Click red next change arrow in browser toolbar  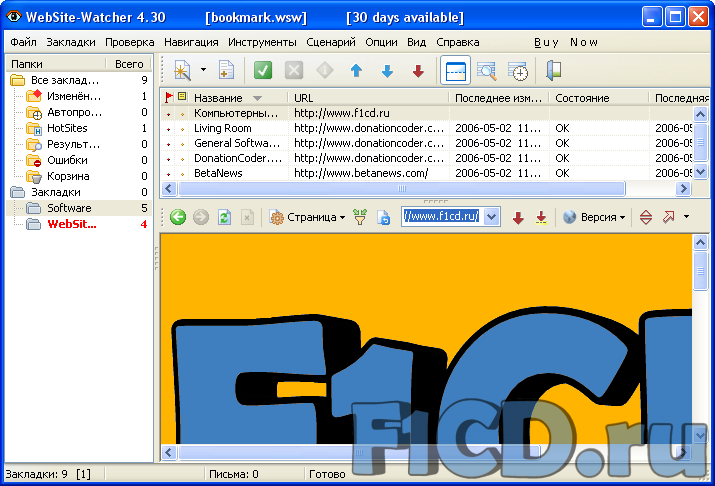click(x=518, y=217)
